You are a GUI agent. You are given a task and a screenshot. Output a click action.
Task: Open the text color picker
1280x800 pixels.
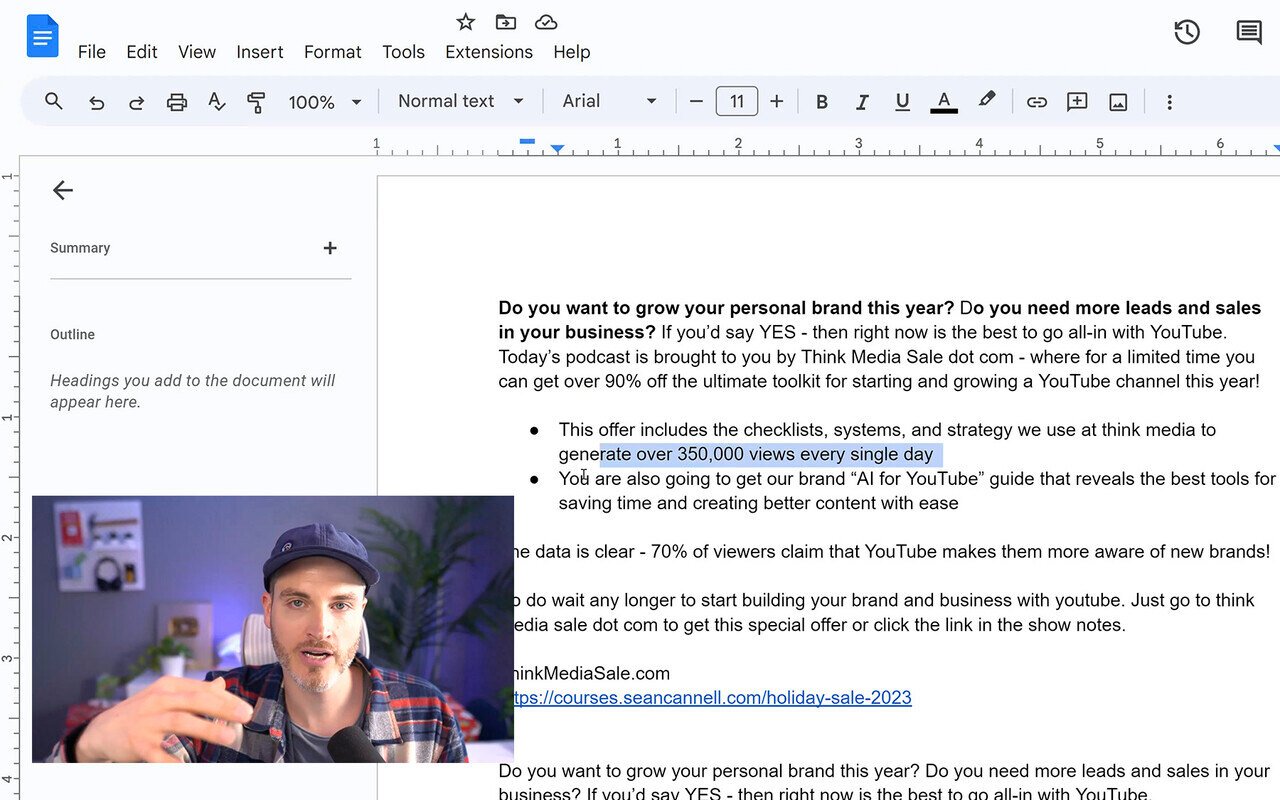944,102
